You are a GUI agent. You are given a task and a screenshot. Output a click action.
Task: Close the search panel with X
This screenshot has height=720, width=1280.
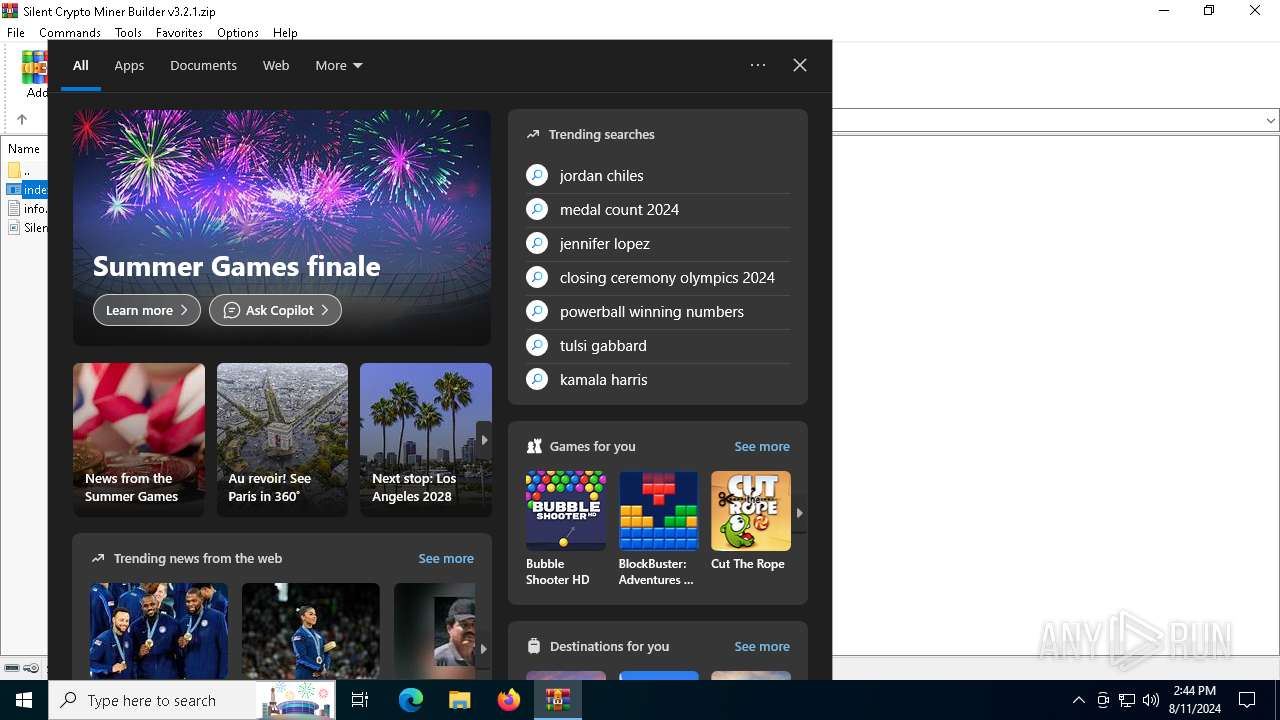point(800,65)
